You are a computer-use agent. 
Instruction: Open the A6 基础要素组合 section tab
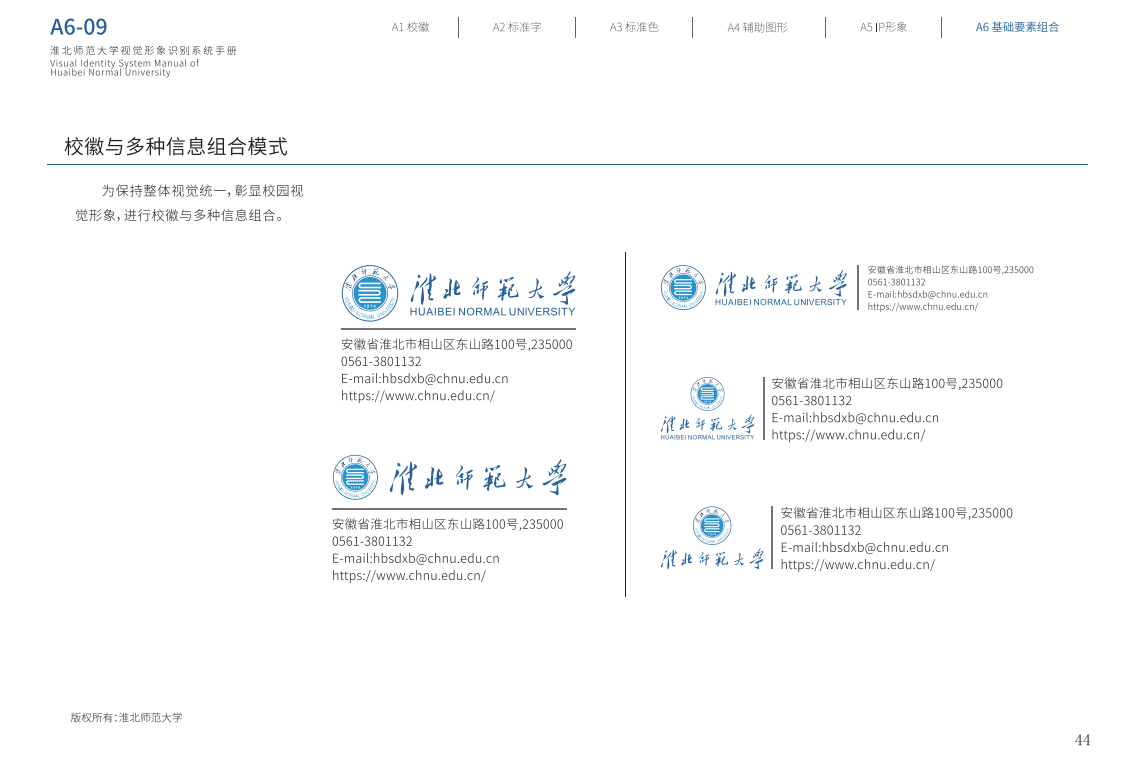[1017, 28]
